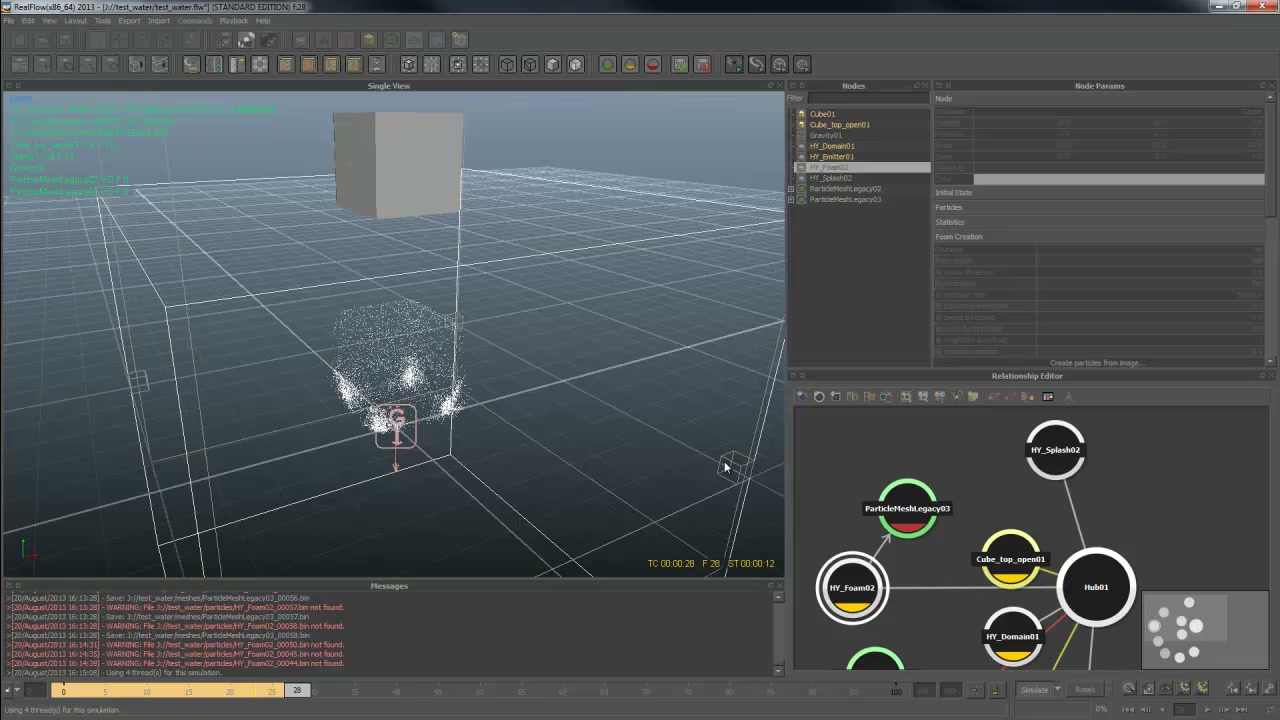Viewport: 1280px width, 720px height.
Task: Collapse the Node section in Node Params
Action: click(1097, 99)
